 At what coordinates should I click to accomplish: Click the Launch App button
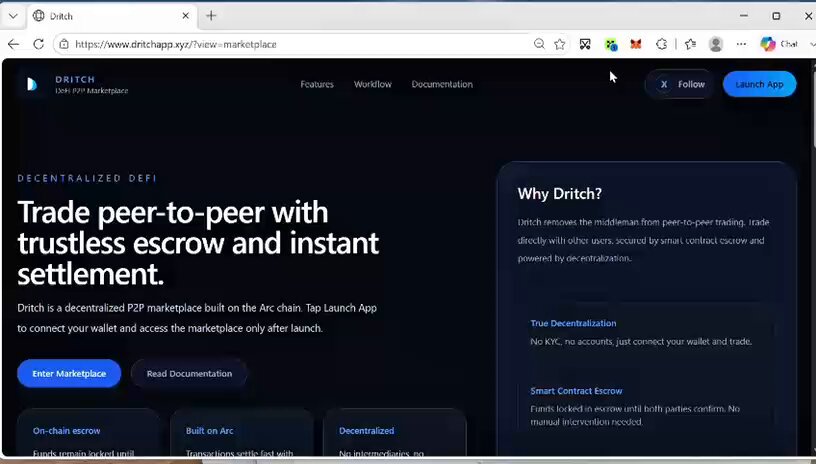[x=759, y=84]
